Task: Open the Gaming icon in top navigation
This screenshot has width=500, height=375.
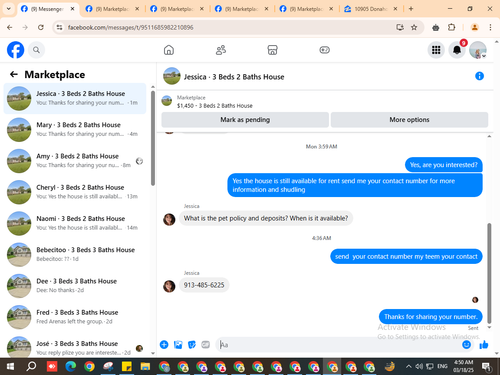Action: (324, 50)
